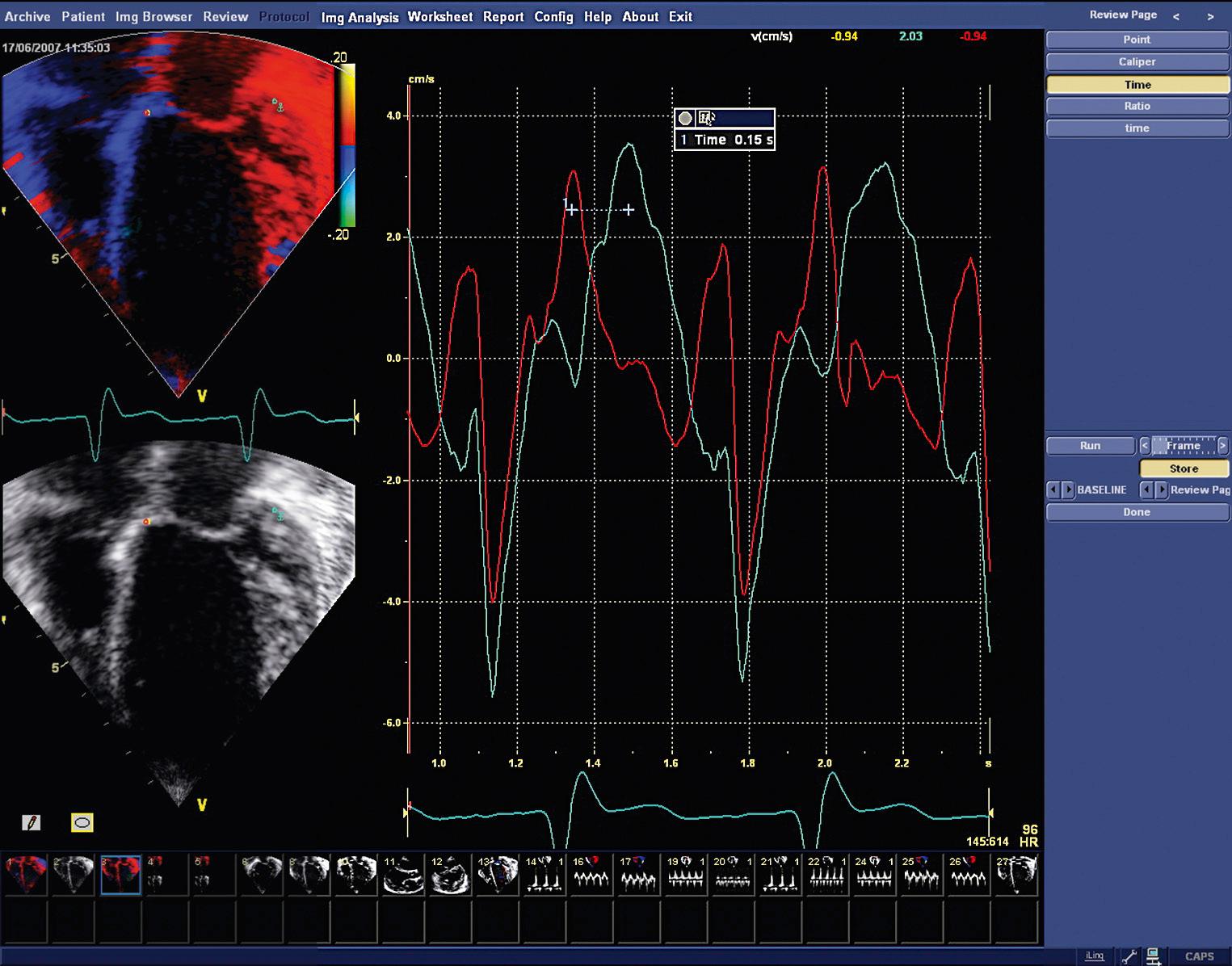Open the Archive menu

pyautogui.click(x=27, y=16)
